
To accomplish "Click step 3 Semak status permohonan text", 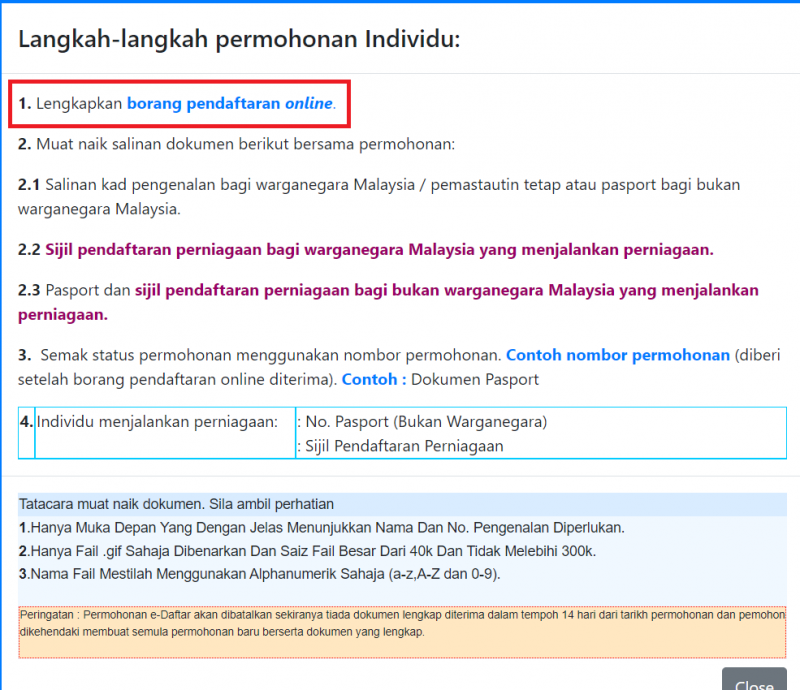I will (x=260, y=355).
